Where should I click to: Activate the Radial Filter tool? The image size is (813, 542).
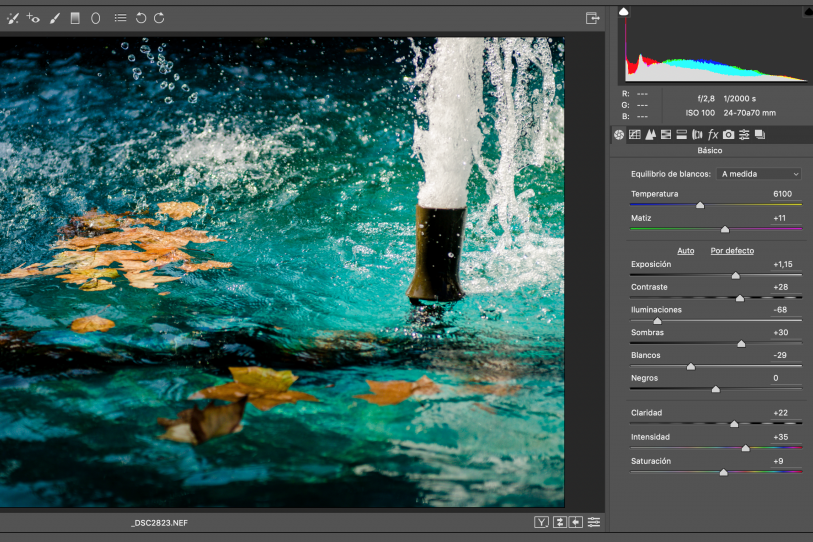96,18
